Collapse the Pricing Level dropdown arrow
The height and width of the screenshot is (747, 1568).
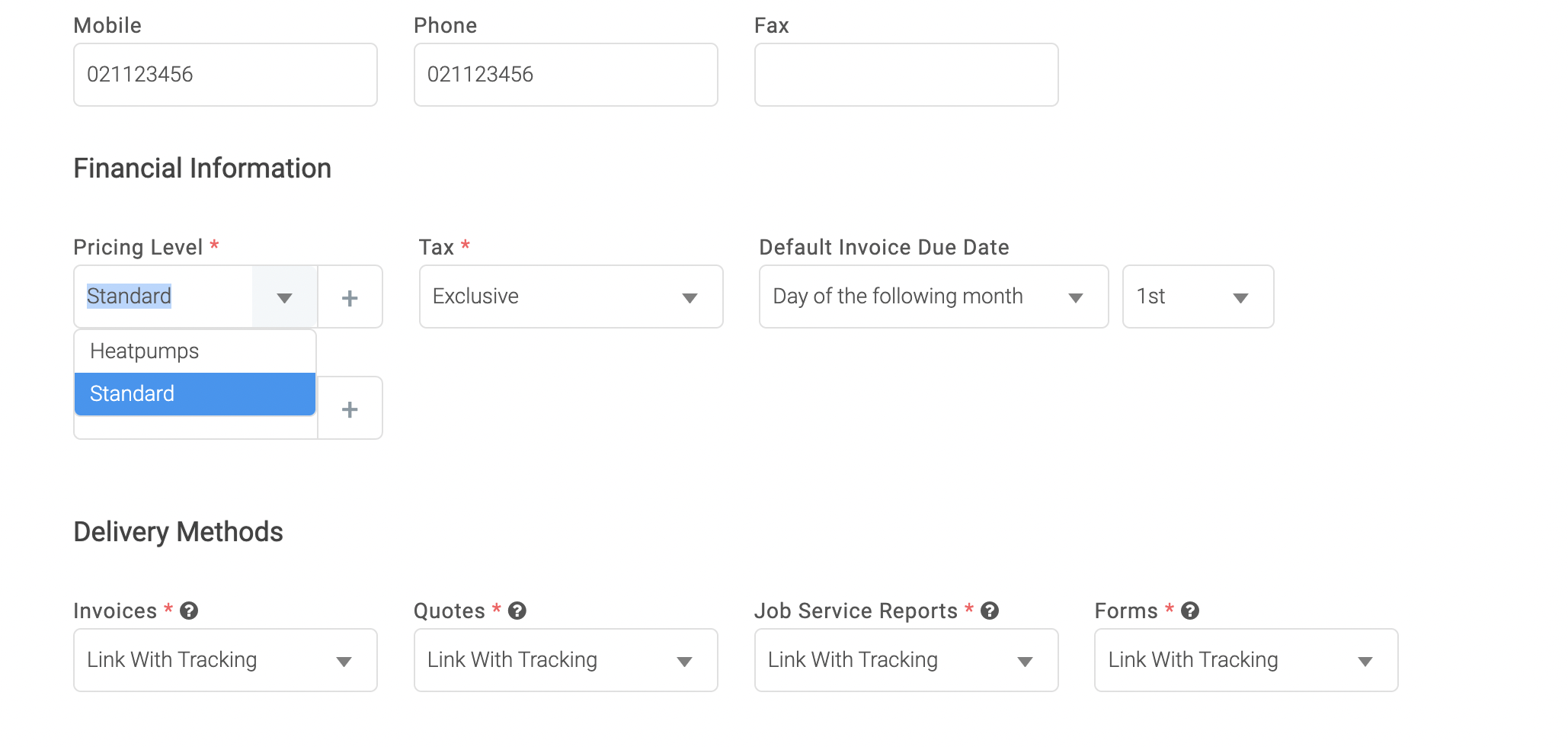point(284,297)
